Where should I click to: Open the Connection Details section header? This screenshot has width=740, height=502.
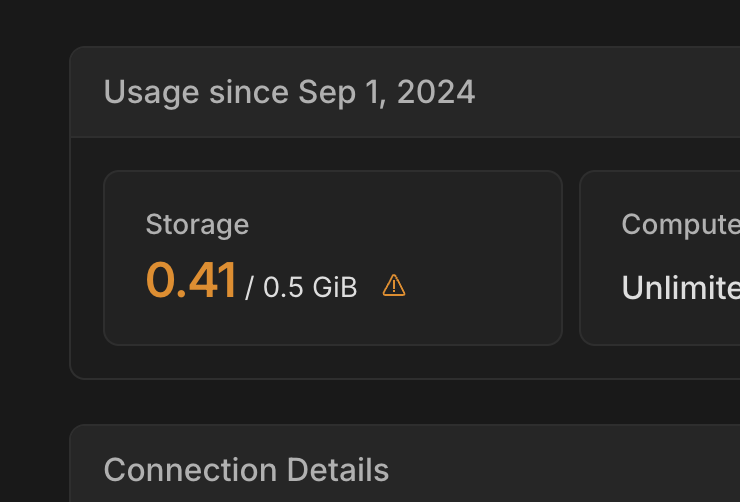246,469
